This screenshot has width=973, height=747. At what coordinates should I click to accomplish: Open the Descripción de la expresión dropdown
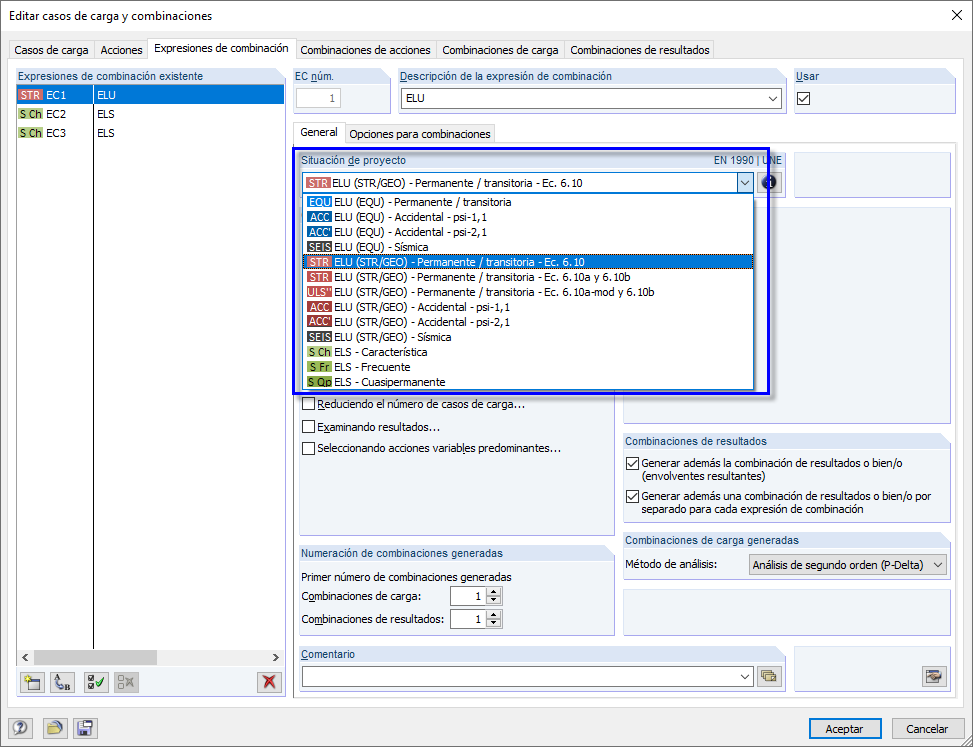tap(775, 98)
